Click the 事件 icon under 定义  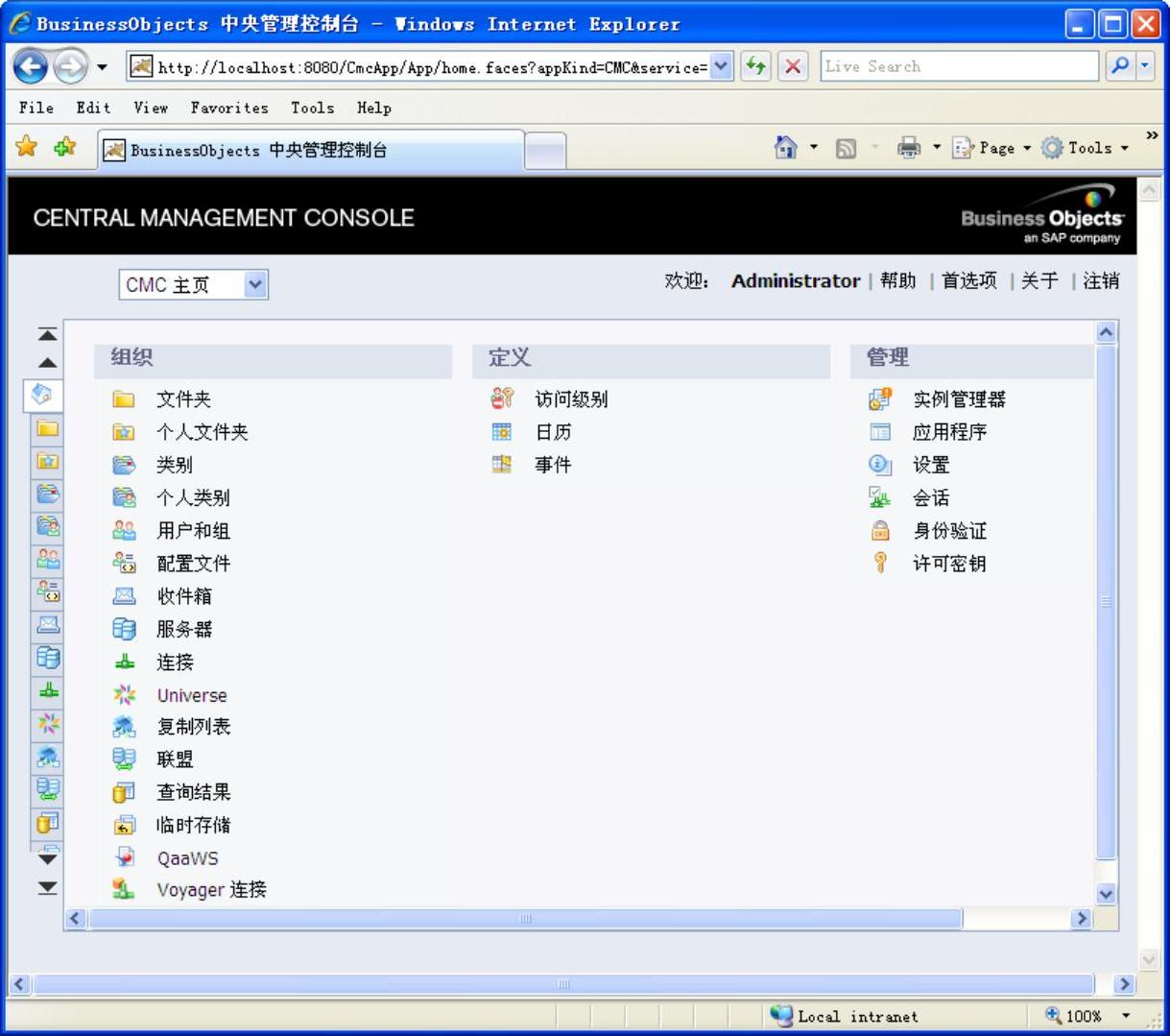(502, 465)
